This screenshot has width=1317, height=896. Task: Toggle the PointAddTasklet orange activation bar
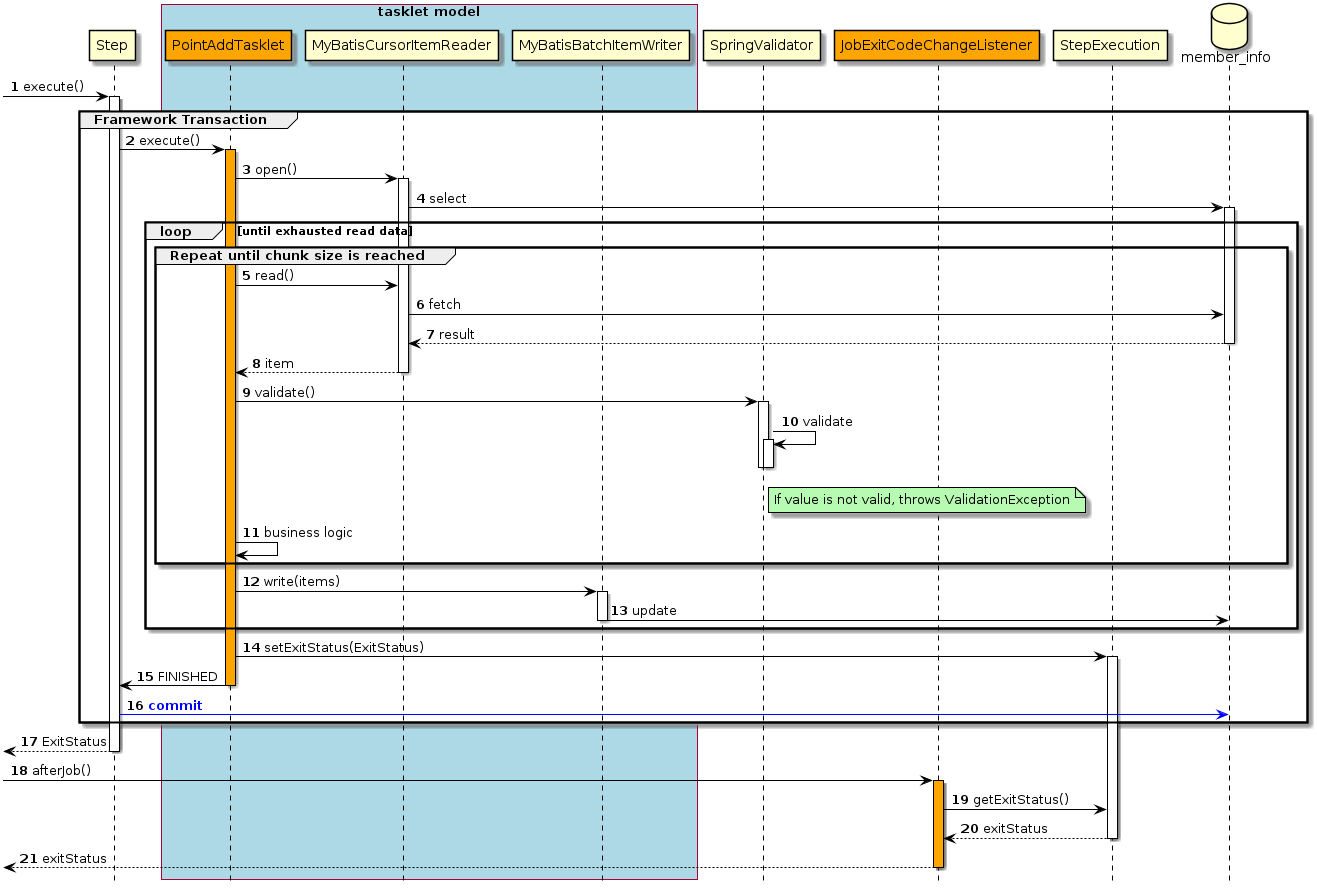(231, 400)
